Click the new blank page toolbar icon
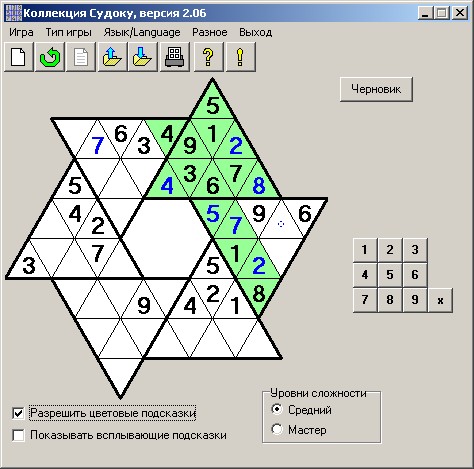The height and width of the screenshot is (469, 474). pyautogui.click(x=19, y=57)
